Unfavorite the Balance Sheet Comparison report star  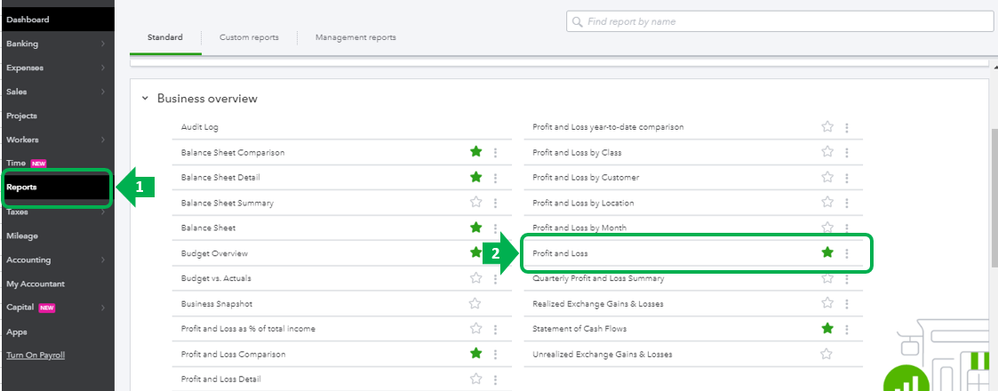coord(475,152)
